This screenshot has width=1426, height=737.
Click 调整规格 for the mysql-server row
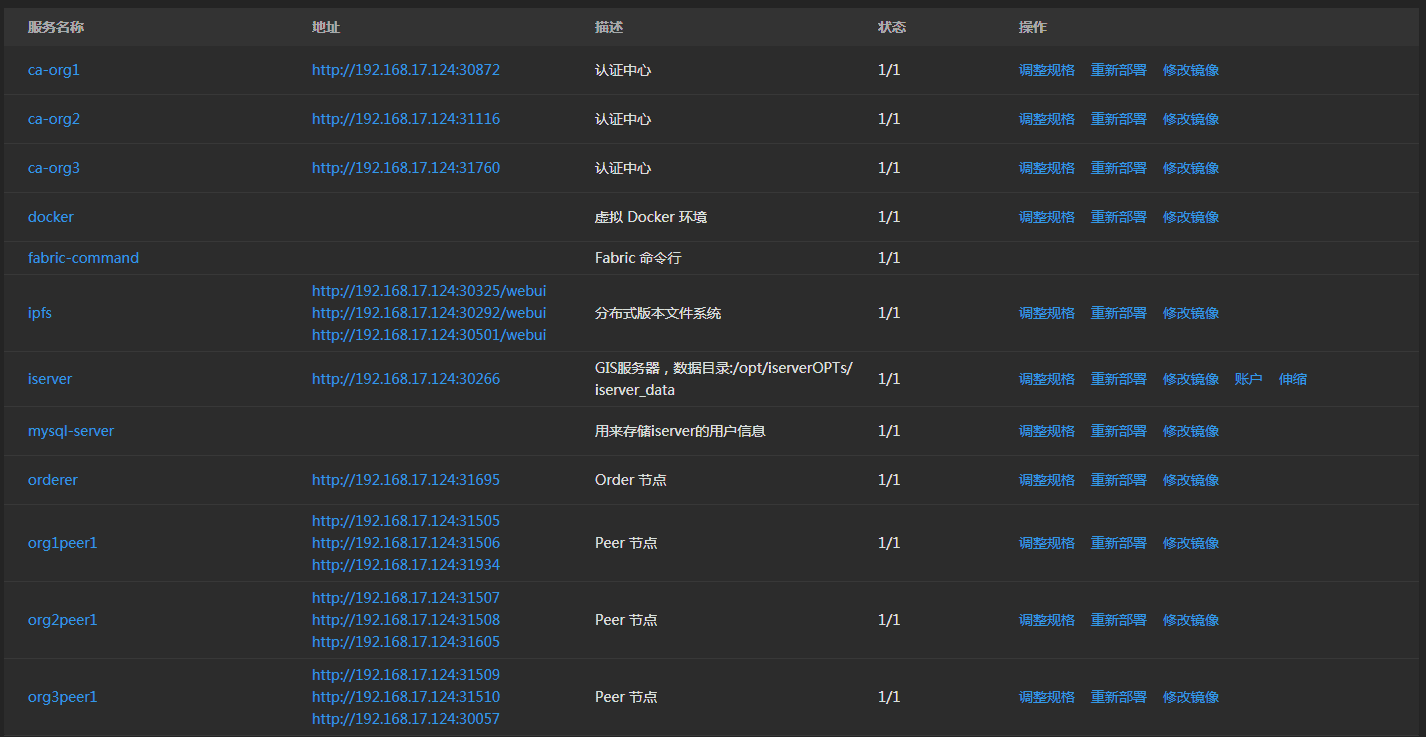tap(1046, 431)
